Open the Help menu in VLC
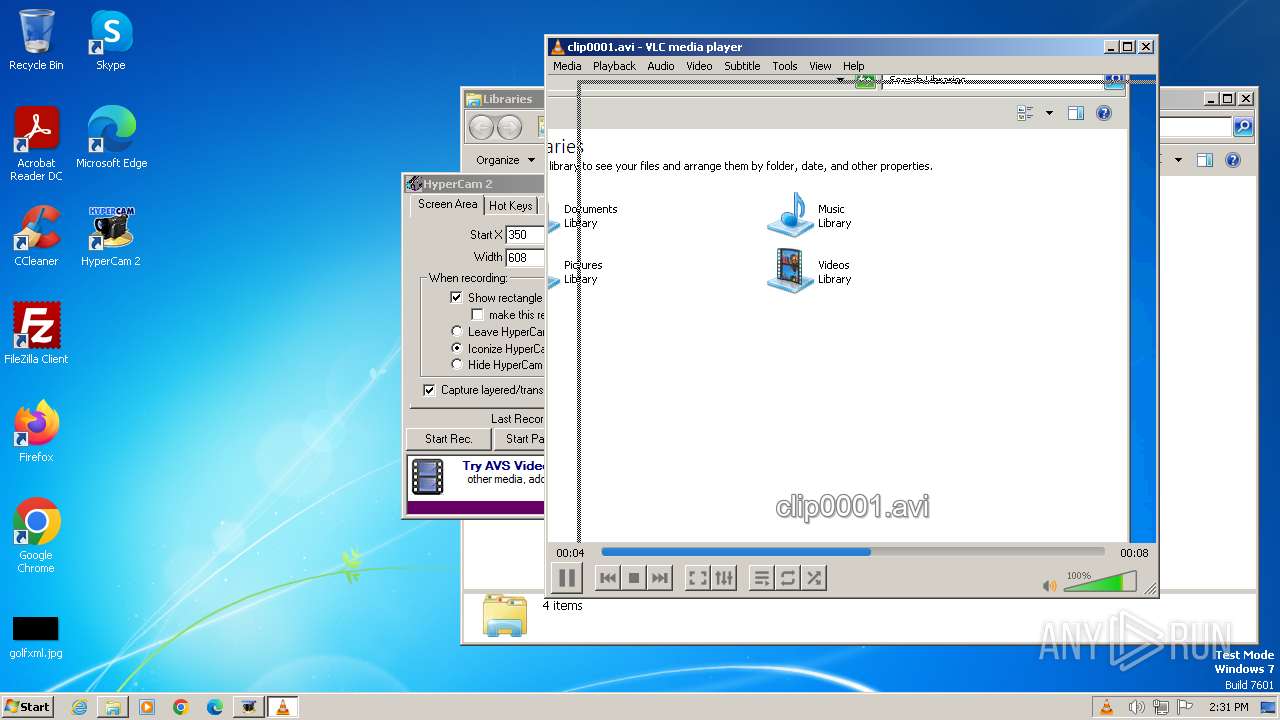The width and height of the screenshot is (1280, 720). (x=853, y=66)
